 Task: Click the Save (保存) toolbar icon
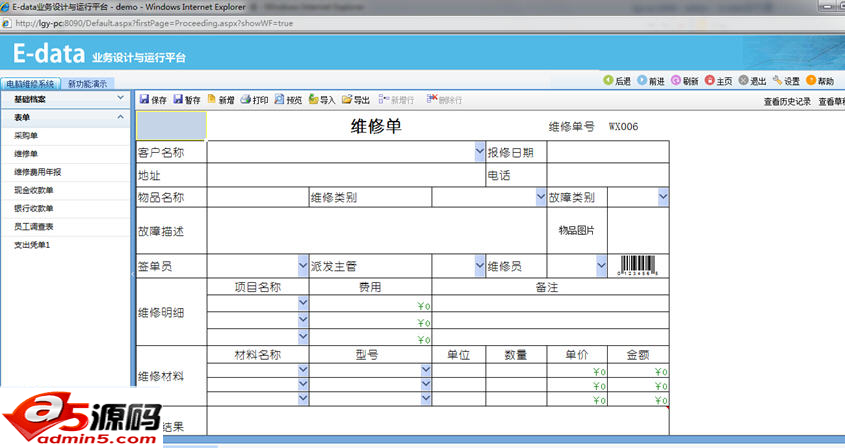pos(144,100)
